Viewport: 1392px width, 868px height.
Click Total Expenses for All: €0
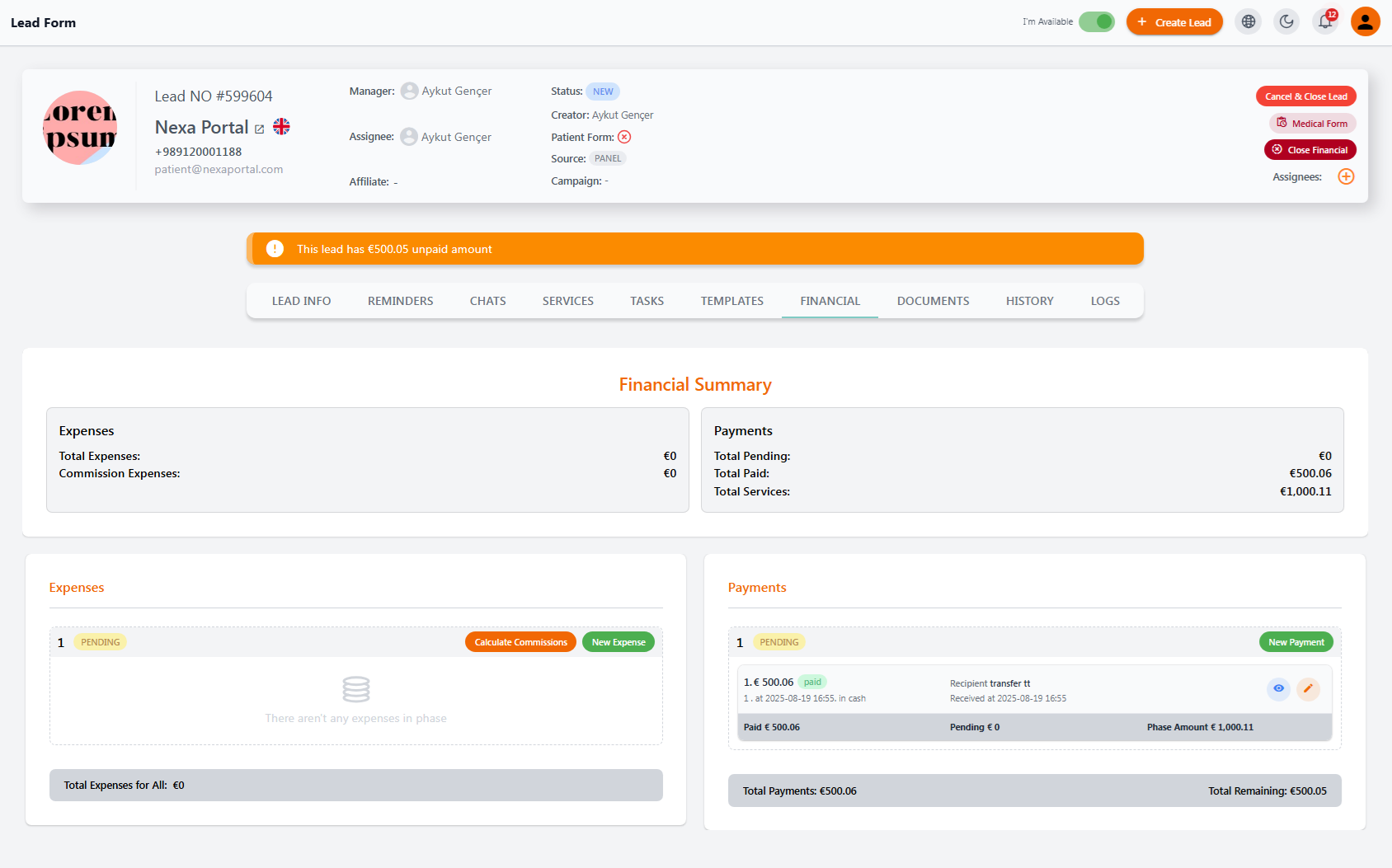point(125,785)
